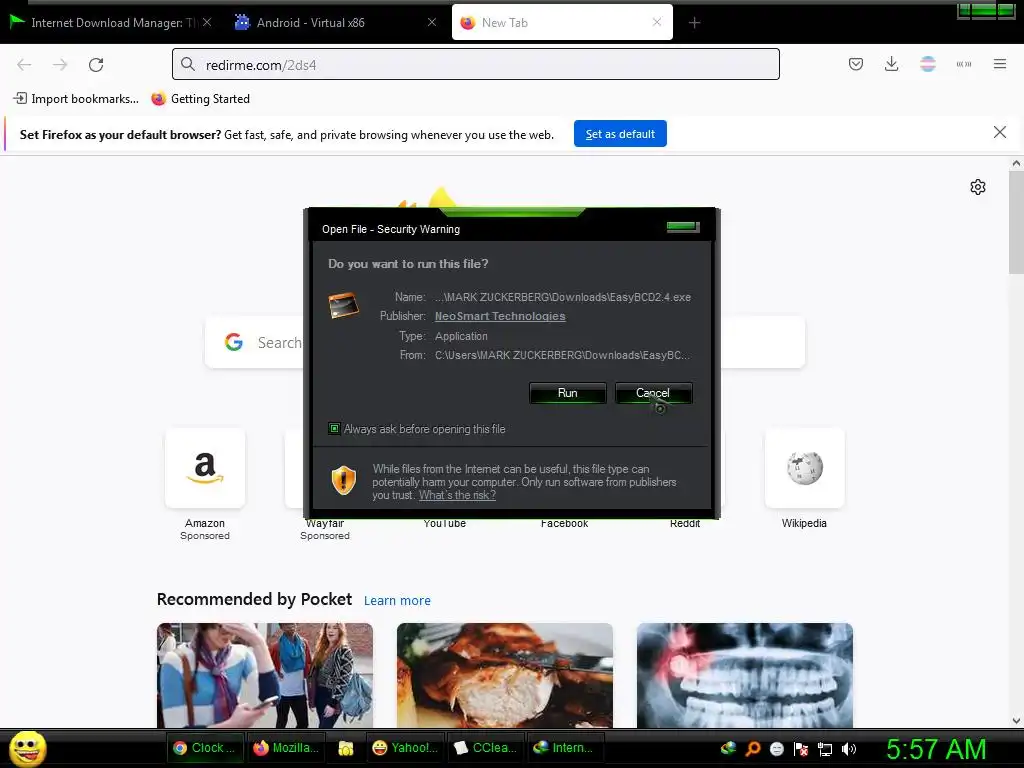Switch to the Mozilla Firefox taskbar item
This screenshot has height=768, width=1024.
[x=286, y=748]
